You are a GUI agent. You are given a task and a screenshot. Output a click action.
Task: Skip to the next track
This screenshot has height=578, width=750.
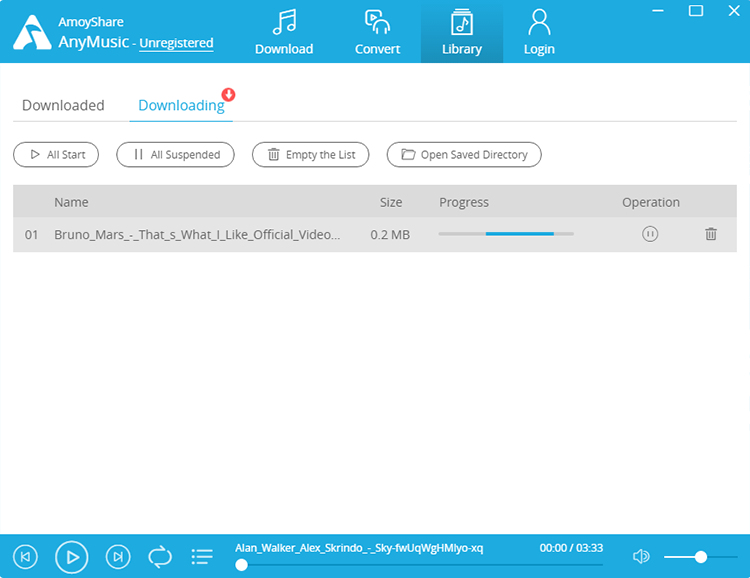(118, 556)
